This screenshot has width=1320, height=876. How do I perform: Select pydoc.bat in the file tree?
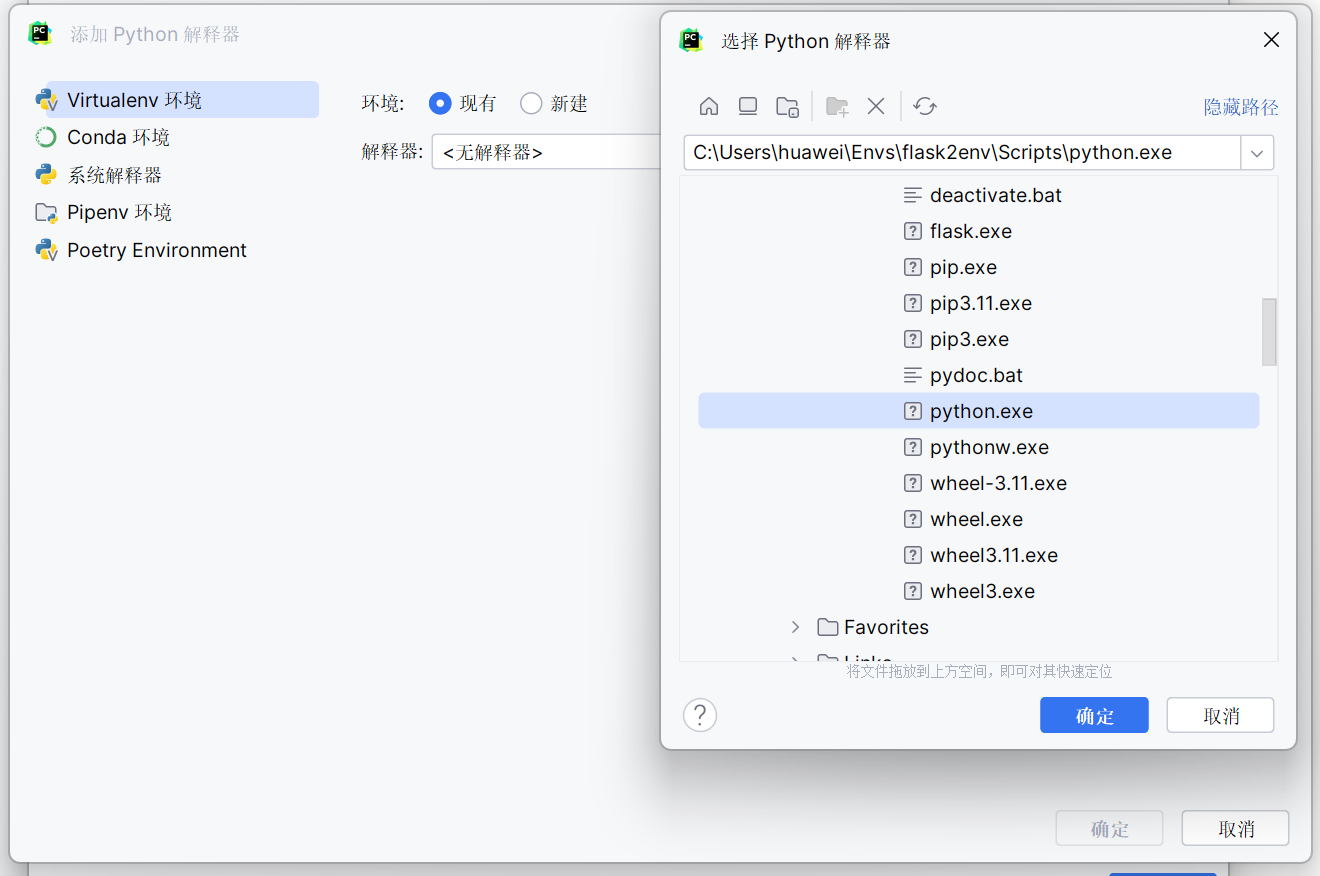(x=978, y=375)
